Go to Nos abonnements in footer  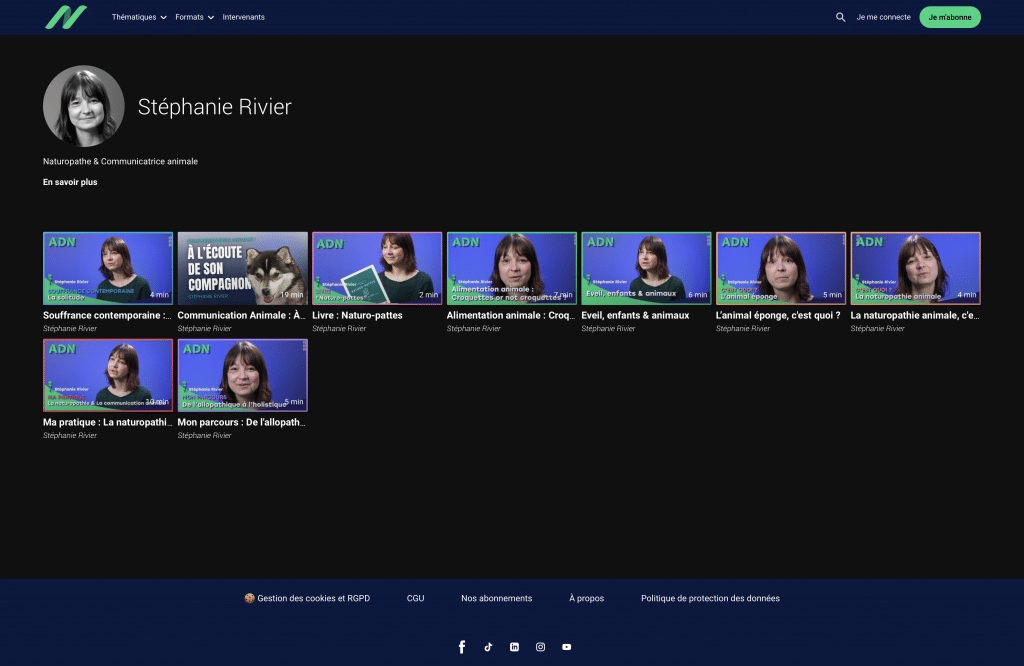(496, 598)
